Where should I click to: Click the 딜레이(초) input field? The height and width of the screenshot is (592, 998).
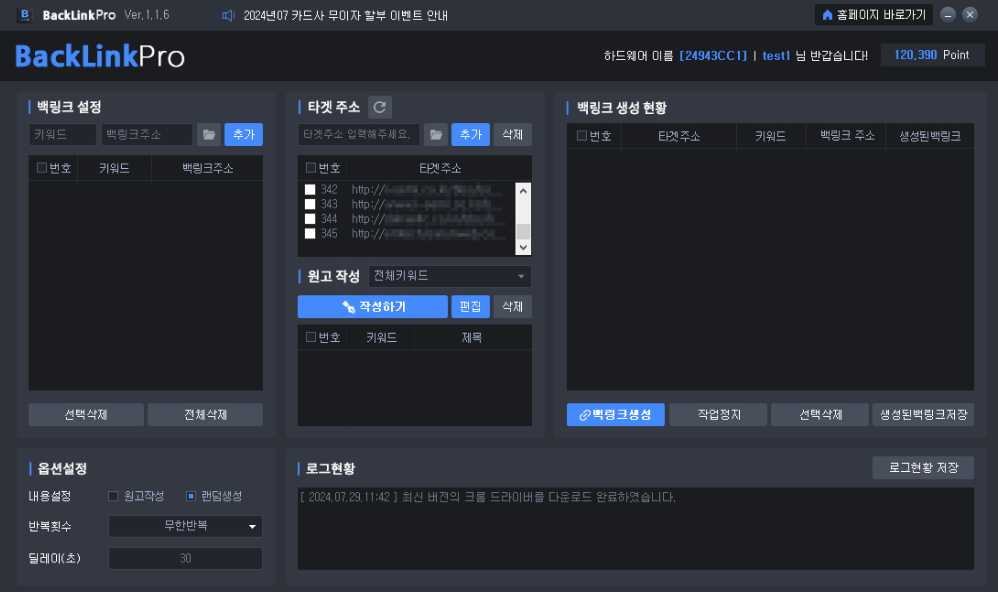point(185,559)
